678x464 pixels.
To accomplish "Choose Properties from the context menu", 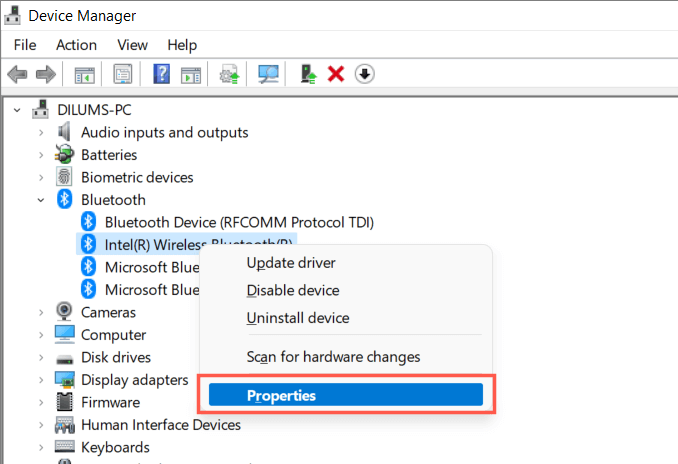I will pyautogui.click(x=345, y=395).
